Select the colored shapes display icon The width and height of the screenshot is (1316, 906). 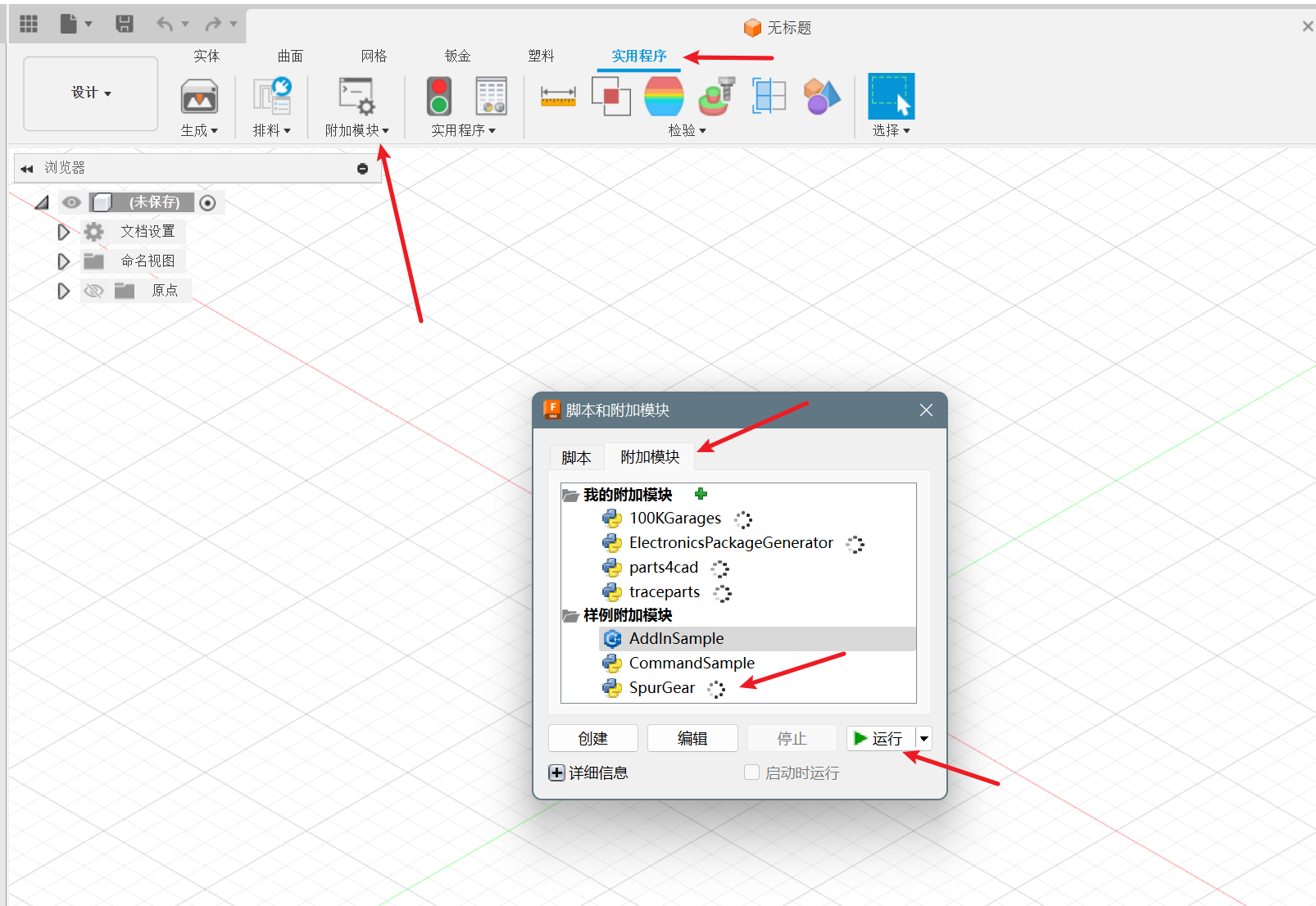[822, 97]
